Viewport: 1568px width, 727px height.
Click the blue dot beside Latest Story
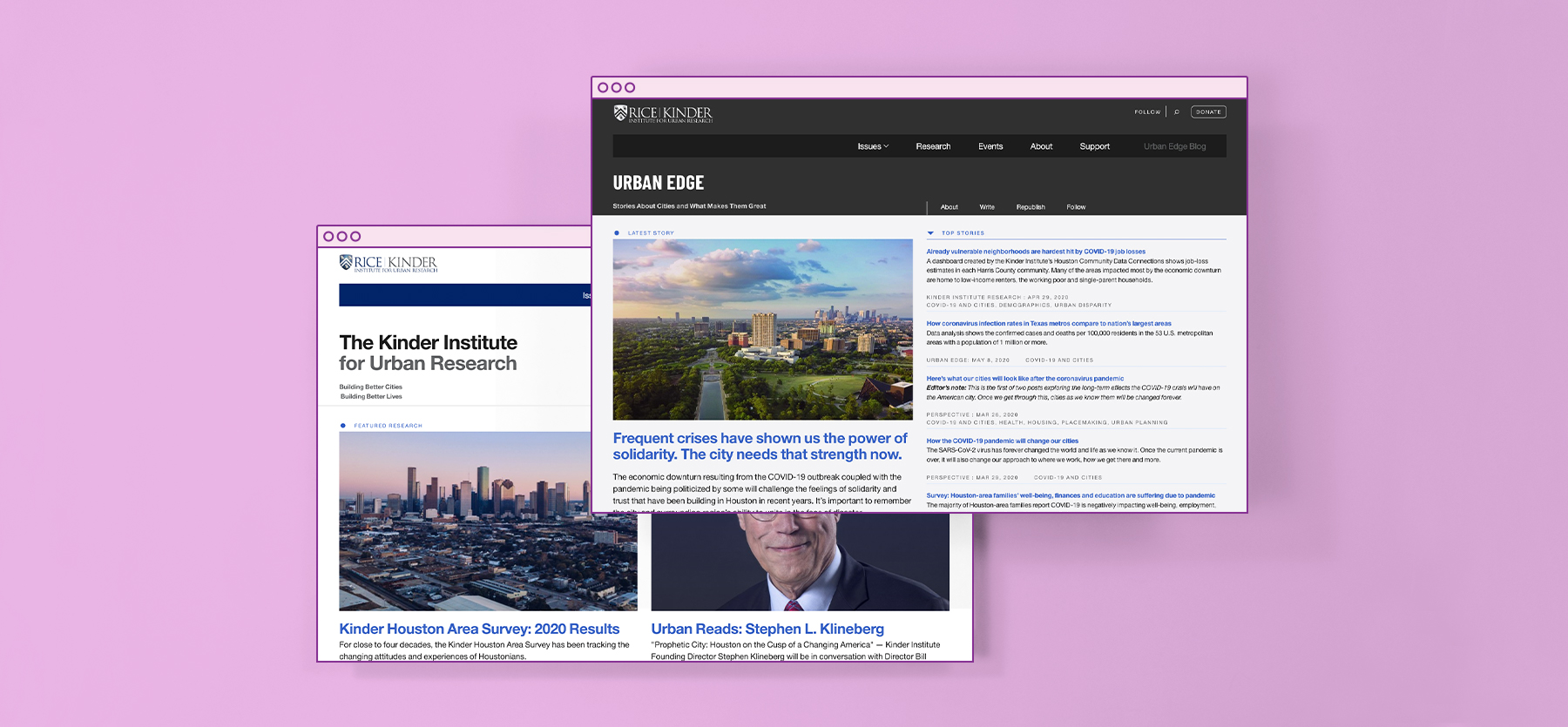(617, 233)
